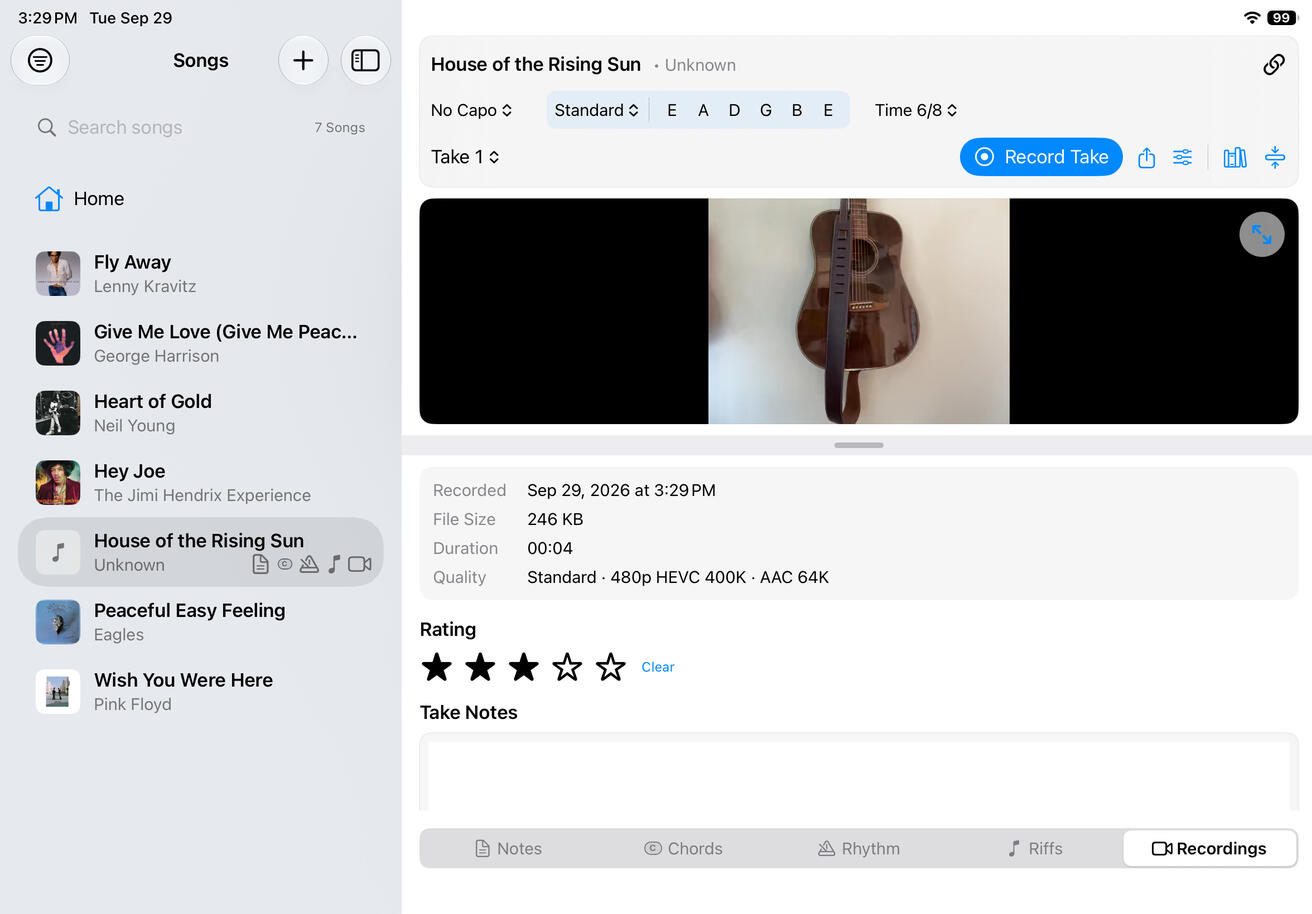The height and width of the screenshot is (914, 1312).
Task: Click the Home icon in sidebar
Action: 48,199
